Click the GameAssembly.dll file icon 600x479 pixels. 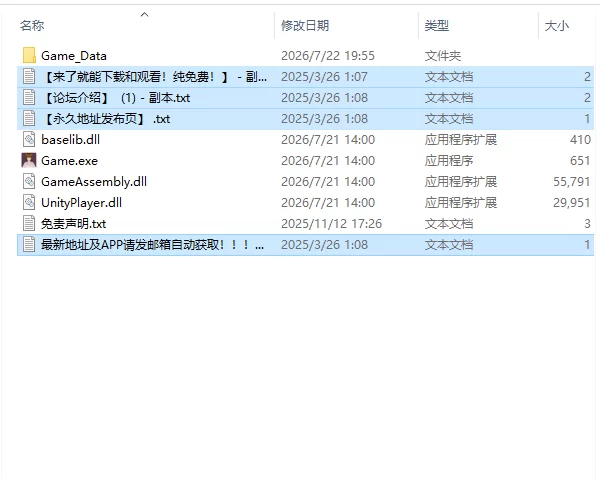pyautogui.click(x=29, y=182)
